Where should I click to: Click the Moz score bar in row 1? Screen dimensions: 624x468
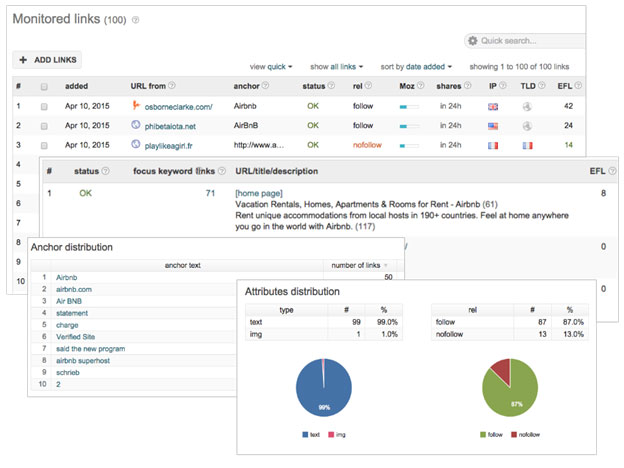pos(409,106)
